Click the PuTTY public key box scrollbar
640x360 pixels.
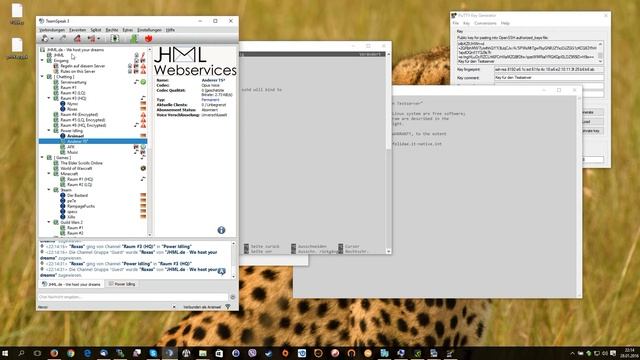click(x=600, y=52)
